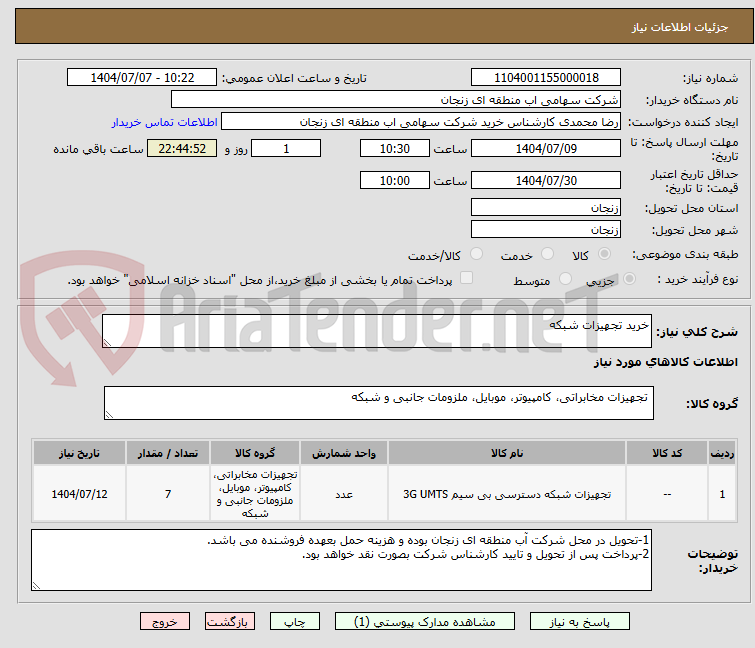Click delivery city field زنجان
This screenshot has height=648, width=755.
click(546, 230)
